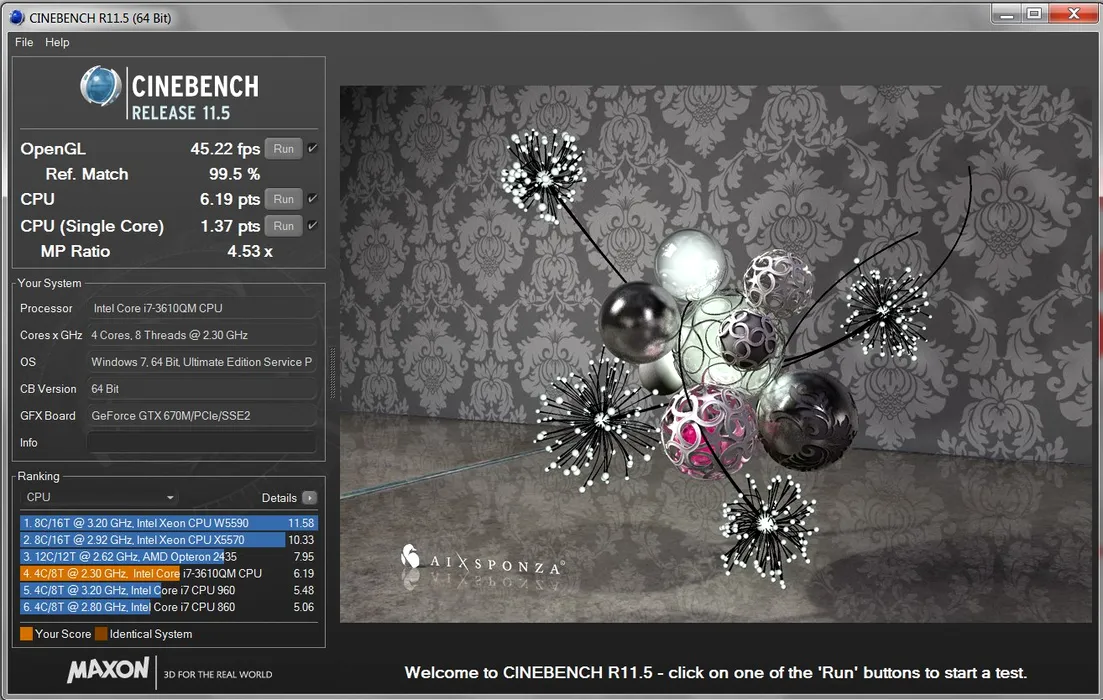Image resolution: width=1103 pixels, height=700 pixels.
Task: Run the CPU (Single Core) test
Action: point(283,226)
